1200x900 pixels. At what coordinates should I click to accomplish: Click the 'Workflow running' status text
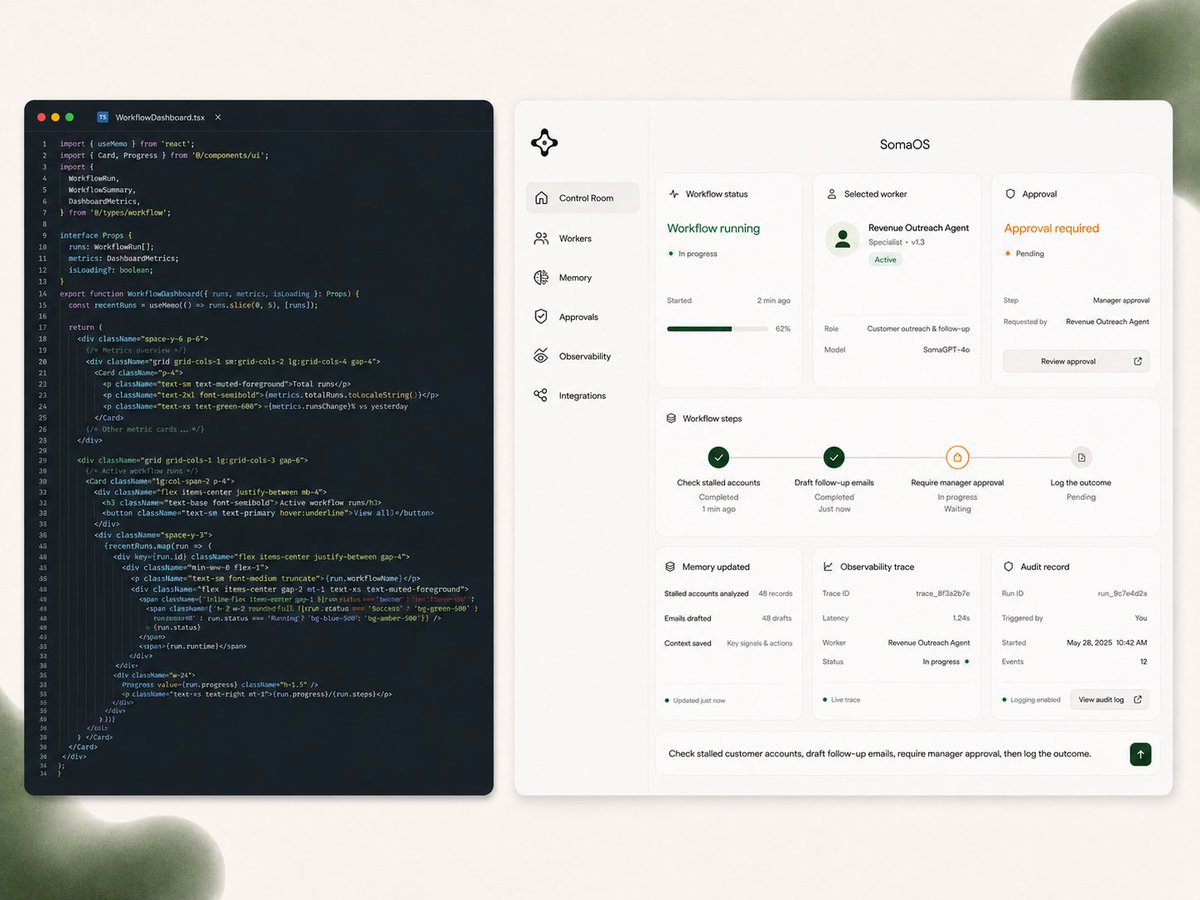713,228
